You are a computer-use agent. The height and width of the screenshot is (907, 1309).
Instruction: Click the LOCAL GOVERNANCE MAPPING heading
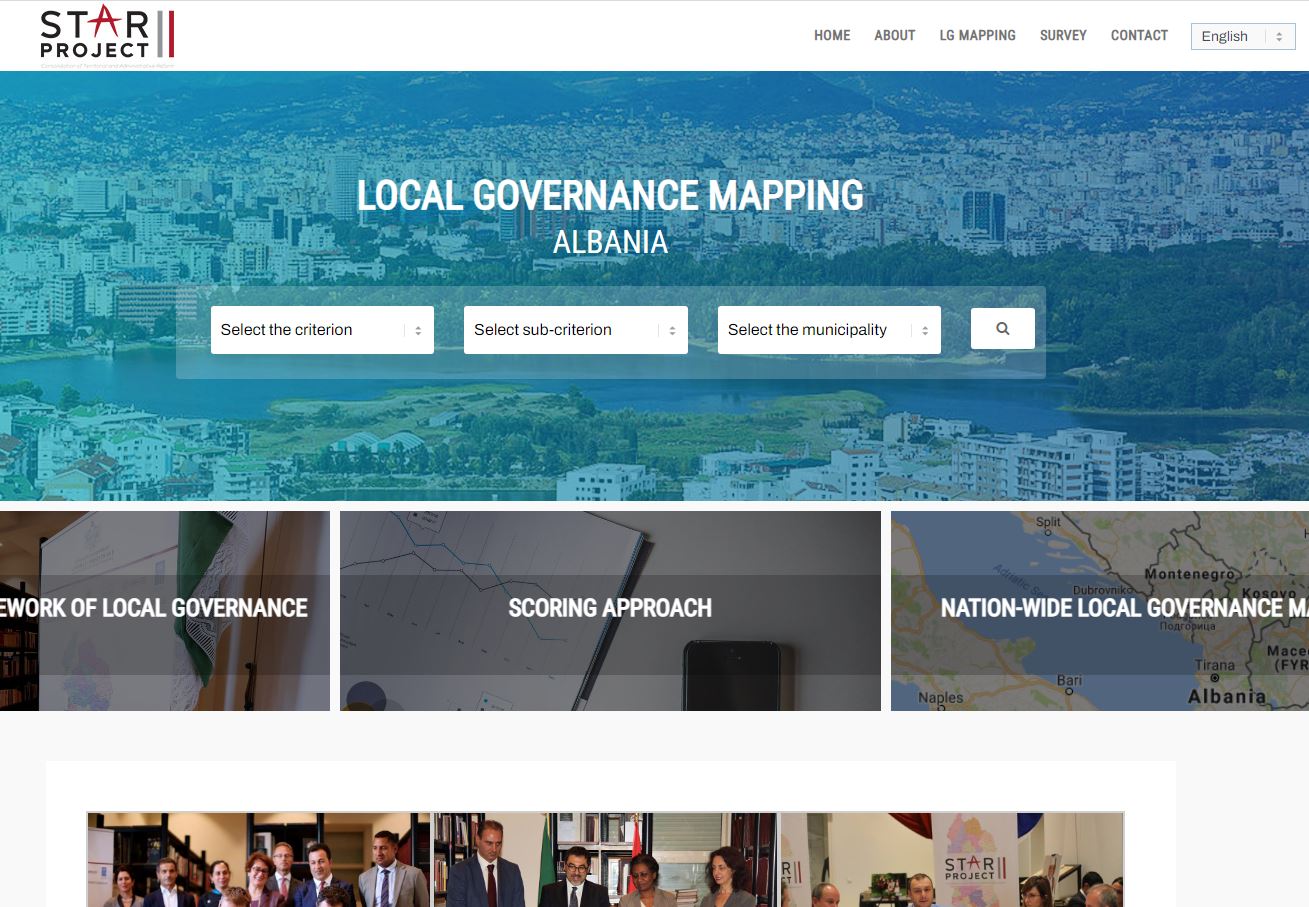610,196
